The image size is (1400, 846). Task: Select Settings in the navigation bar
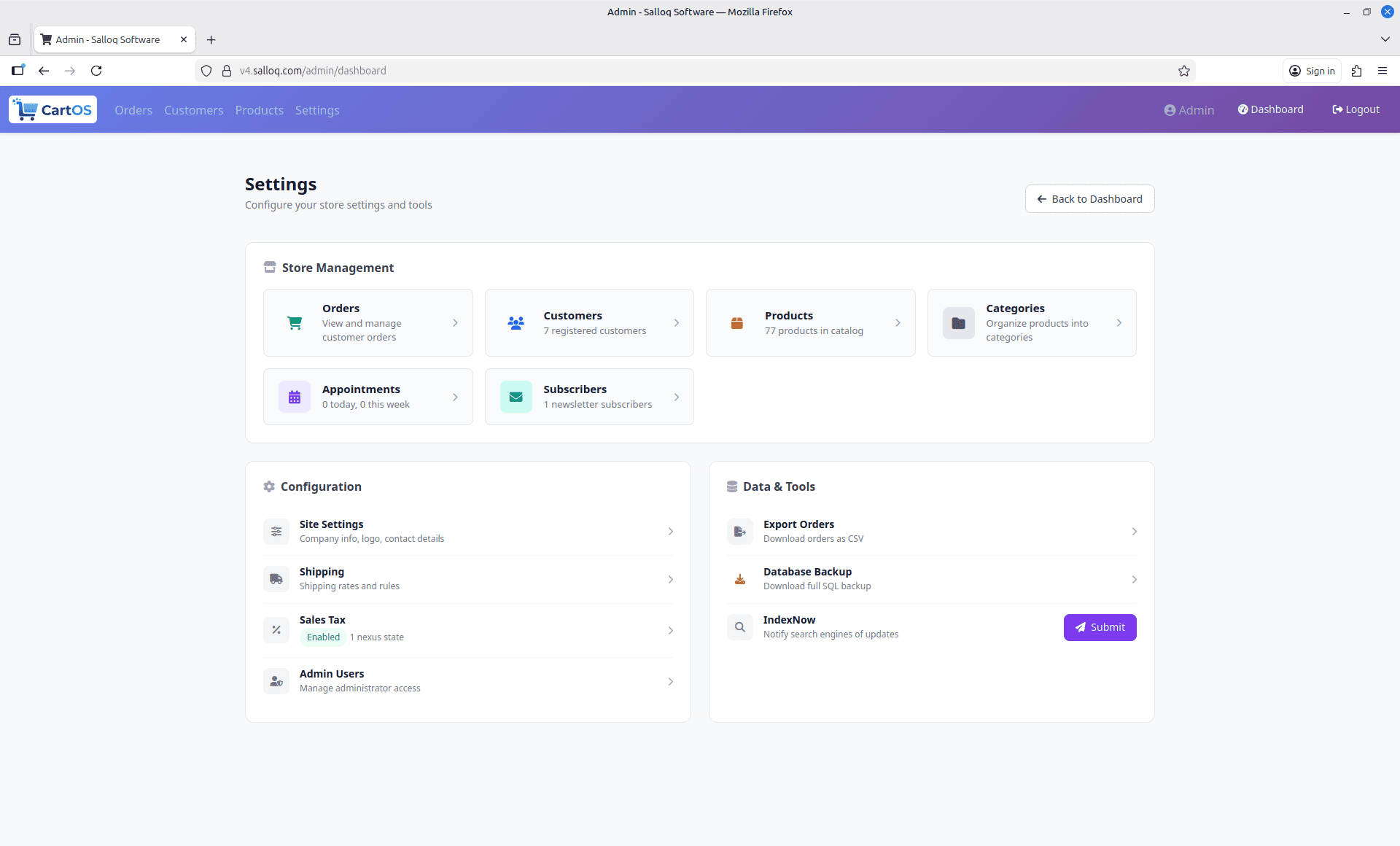316,110
